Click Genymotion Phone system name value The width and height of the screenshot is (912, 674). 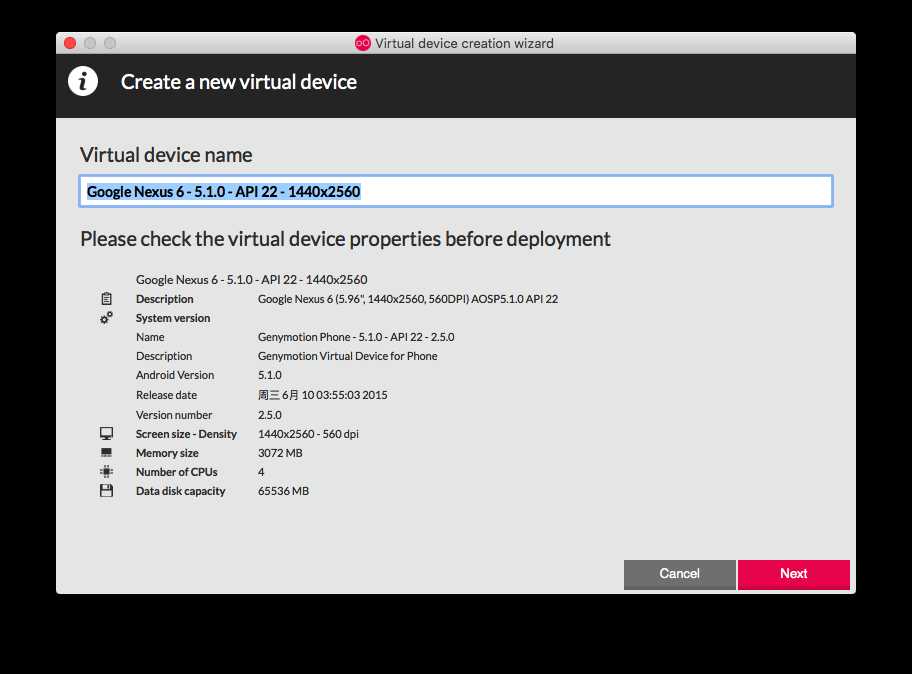(x=356, y=337)
